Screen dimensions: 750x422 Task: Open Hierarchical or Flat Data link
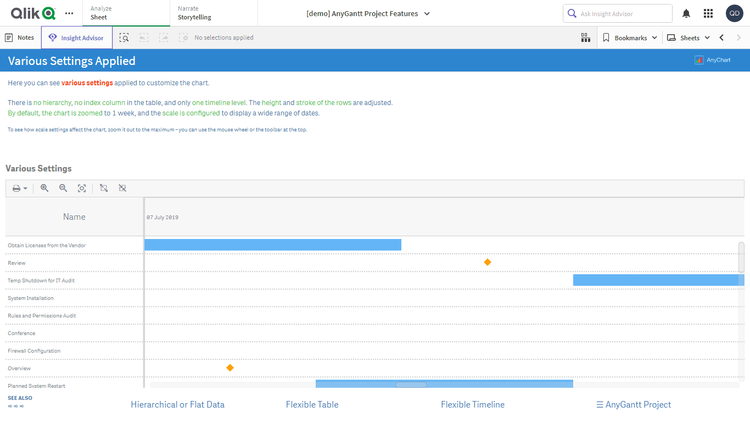click(177, 405)
